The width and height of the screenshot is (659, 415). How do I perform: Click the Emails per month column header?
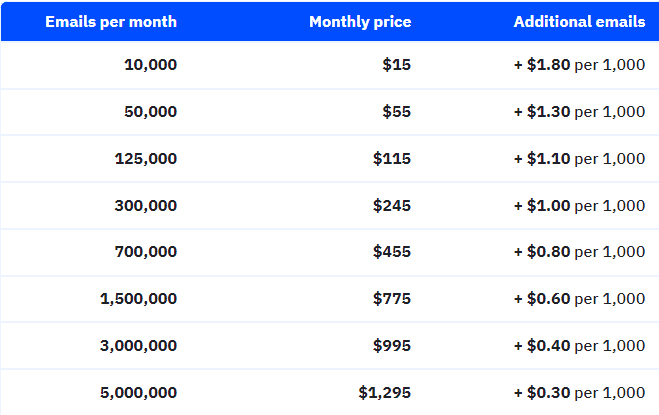click(x=111, y=22)
